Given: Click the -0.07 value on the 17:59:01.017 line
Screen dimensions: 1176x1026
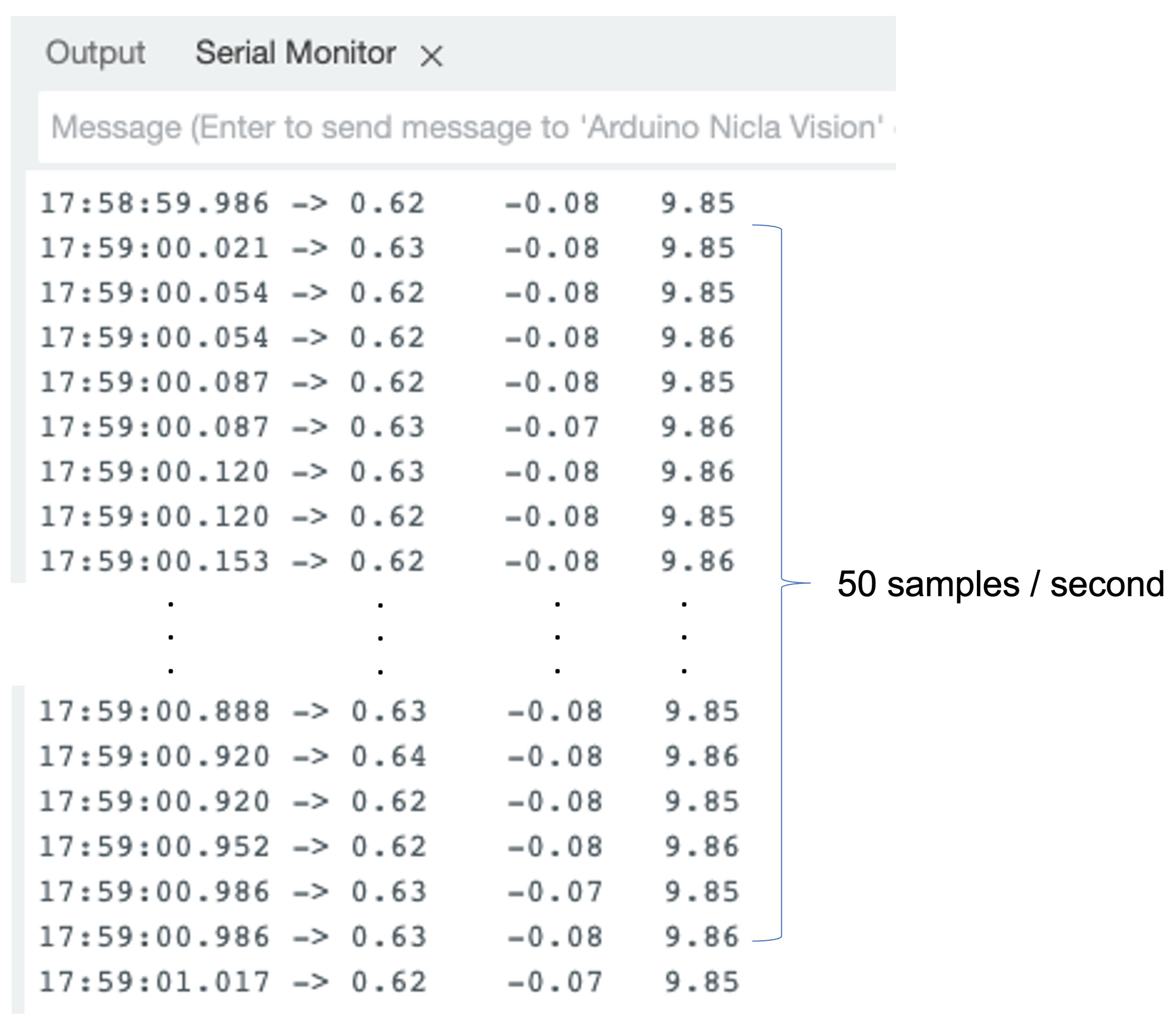Looking at the screenshot, I should coord(555,983).
